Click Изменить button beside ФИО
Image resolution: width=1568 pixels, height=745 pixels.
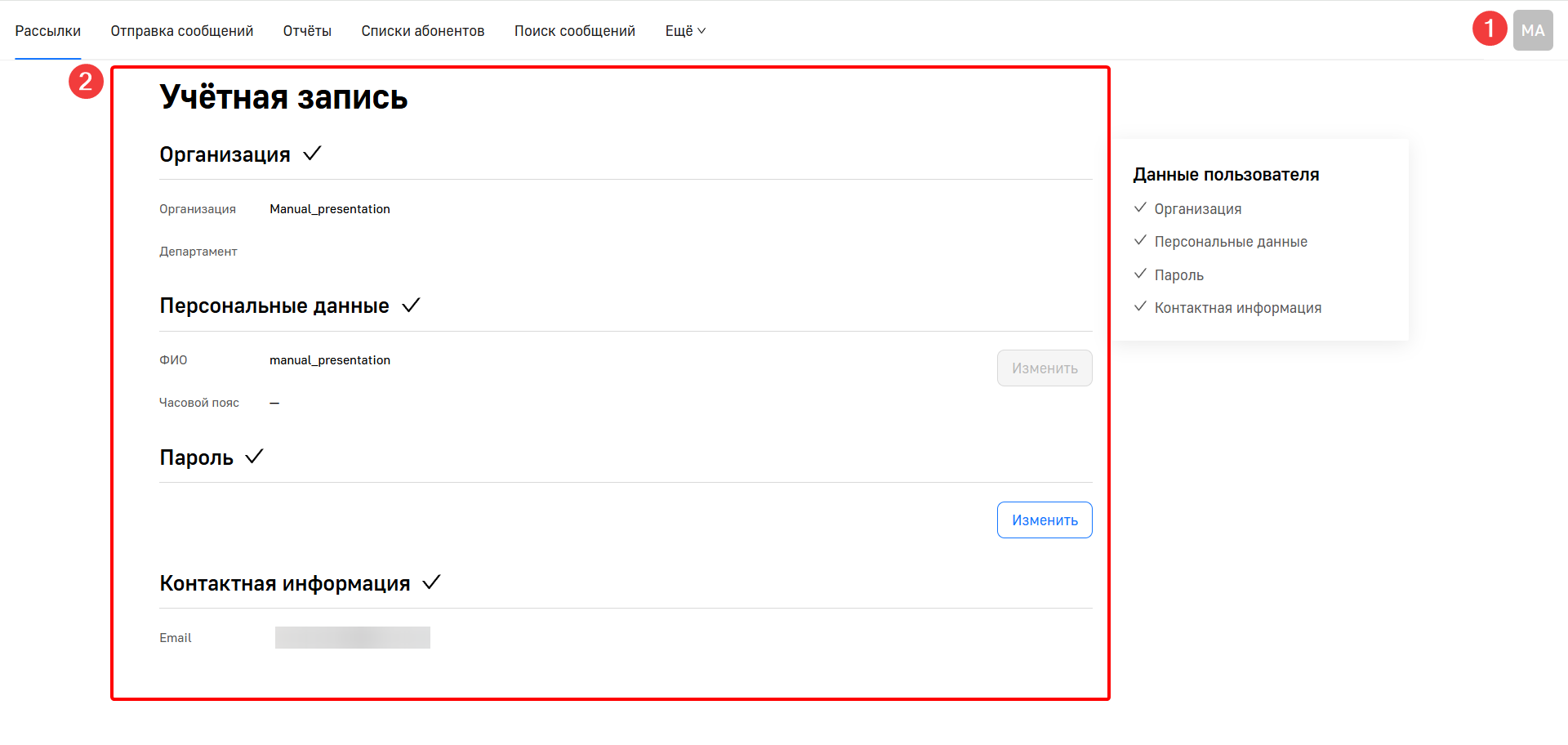coord(1045,368)
